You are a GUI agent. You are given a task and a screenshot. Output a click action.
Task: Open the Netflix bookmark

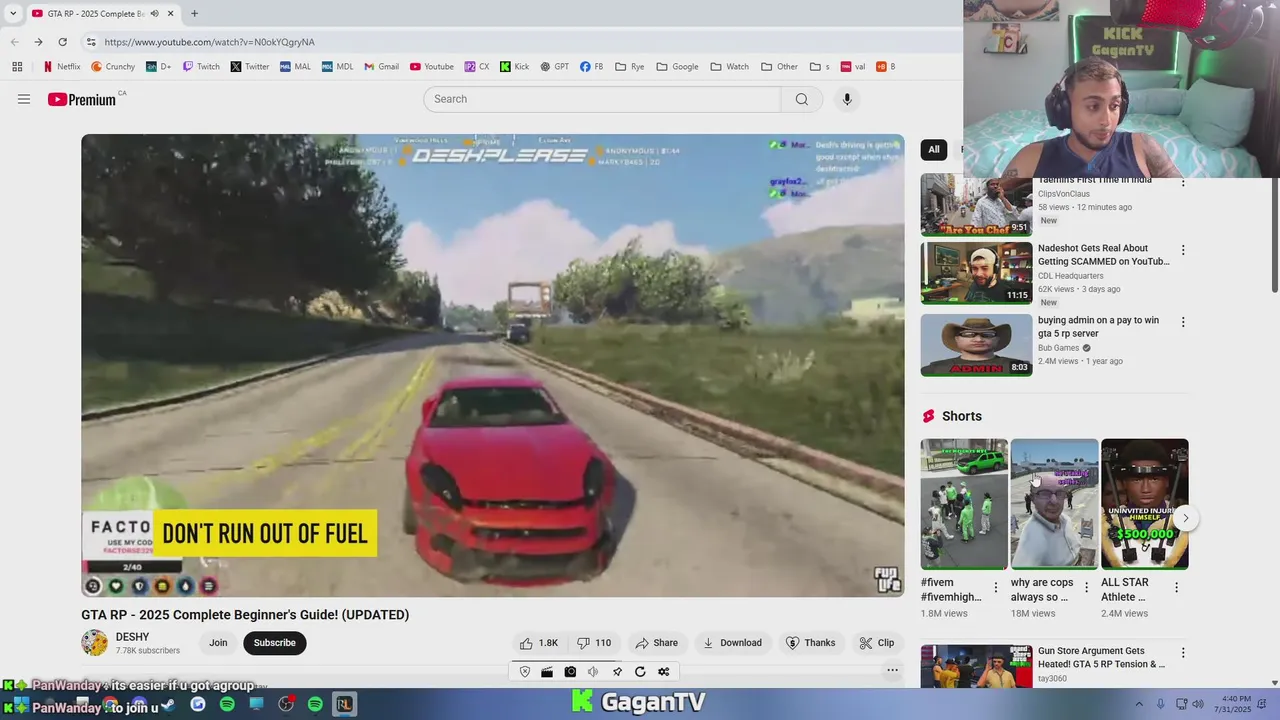pyautogui.click(x=61, y=67)
